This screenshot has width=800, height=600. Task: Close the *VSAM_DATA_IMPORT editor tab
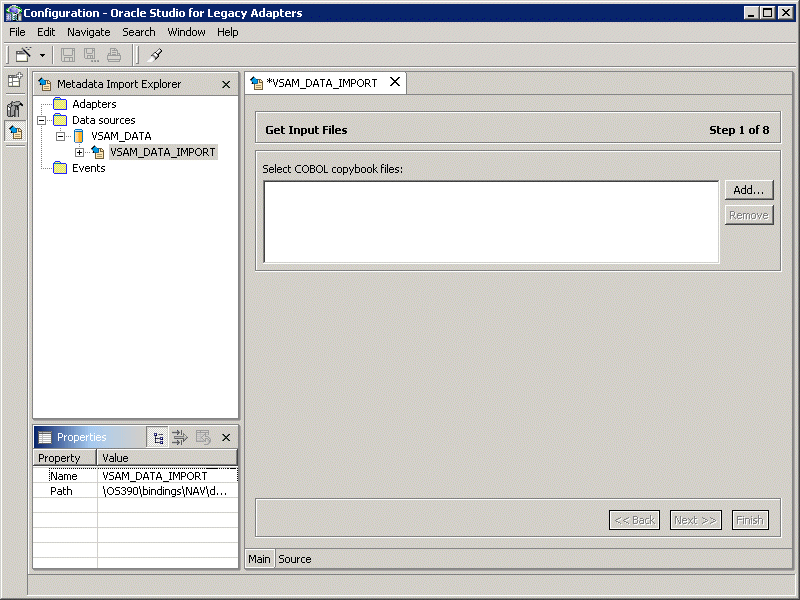click(x=394, y=82)
